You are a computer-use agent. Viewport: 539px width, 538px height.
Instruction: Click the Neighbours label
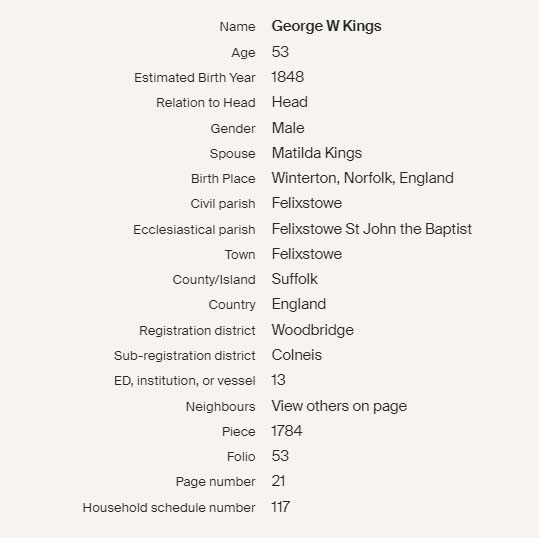(220, 407)
